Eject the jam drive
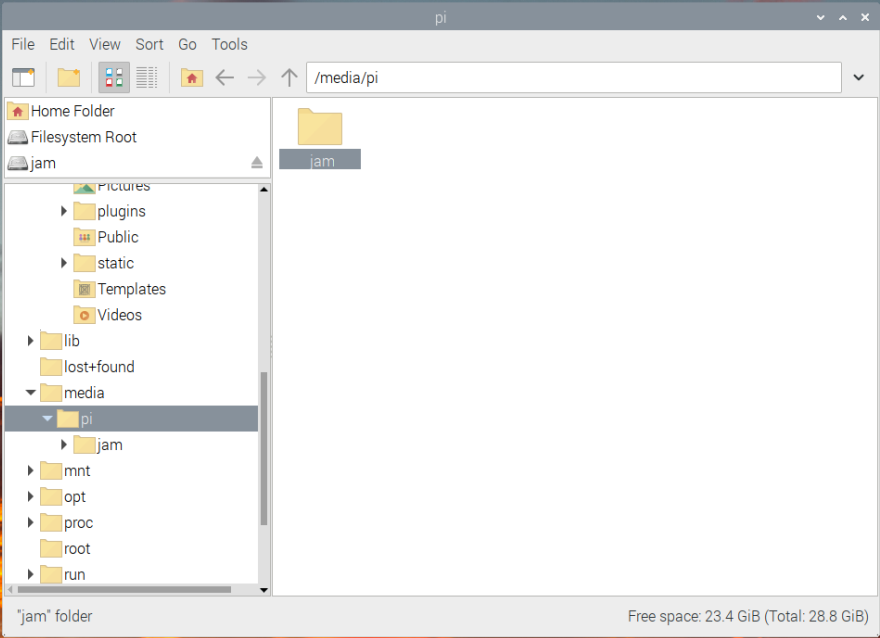 tap(256, 163)
